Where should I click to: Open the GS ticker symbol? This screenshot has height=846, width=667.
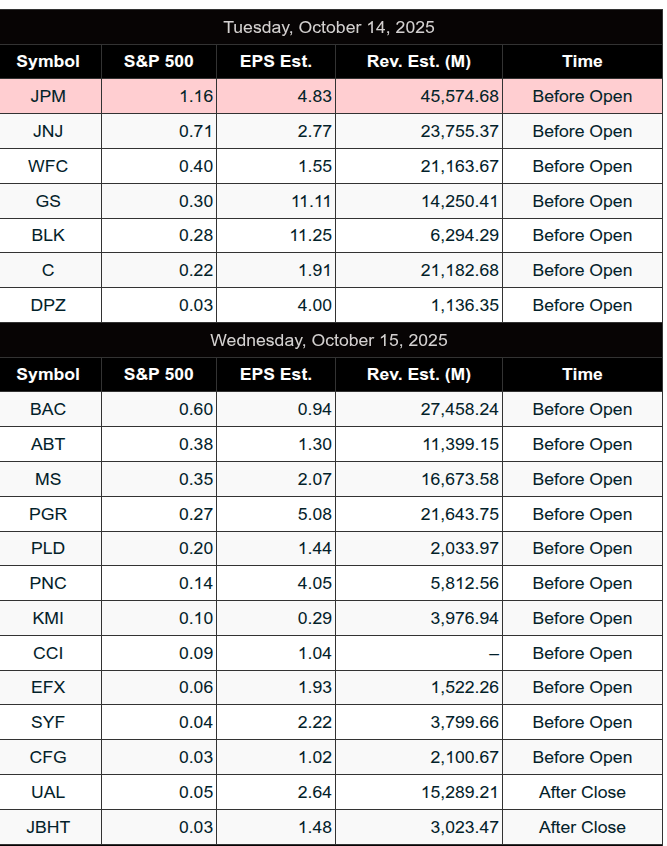(48, 201)
